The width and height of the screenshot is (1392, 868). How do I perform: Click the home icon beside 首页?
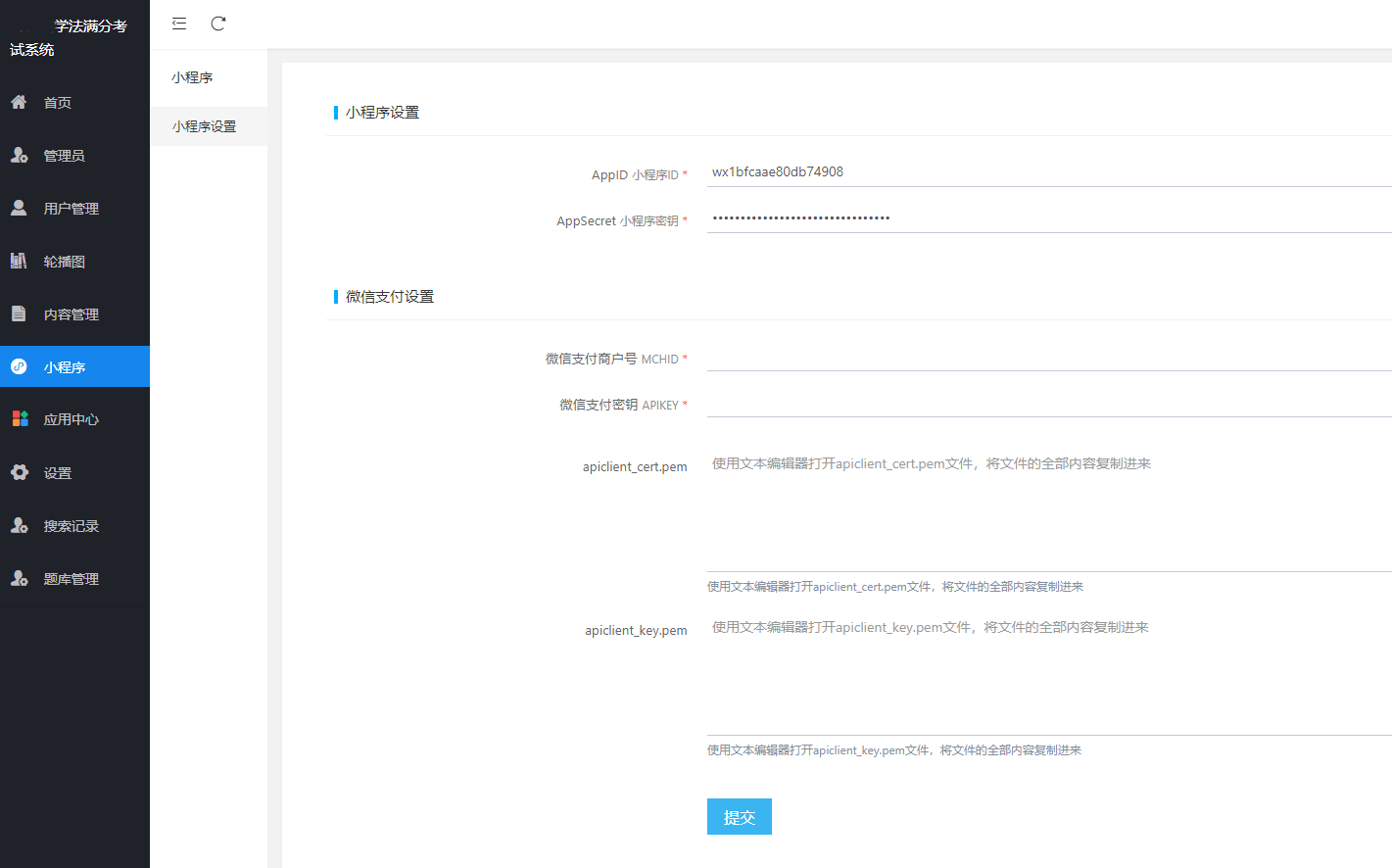19,102
